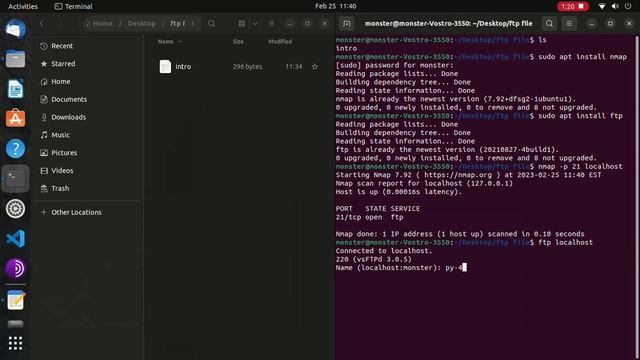Click the '21/tcp open ftp' line
The height and width of the screenshot is (360, 640).
pos(369,217)
